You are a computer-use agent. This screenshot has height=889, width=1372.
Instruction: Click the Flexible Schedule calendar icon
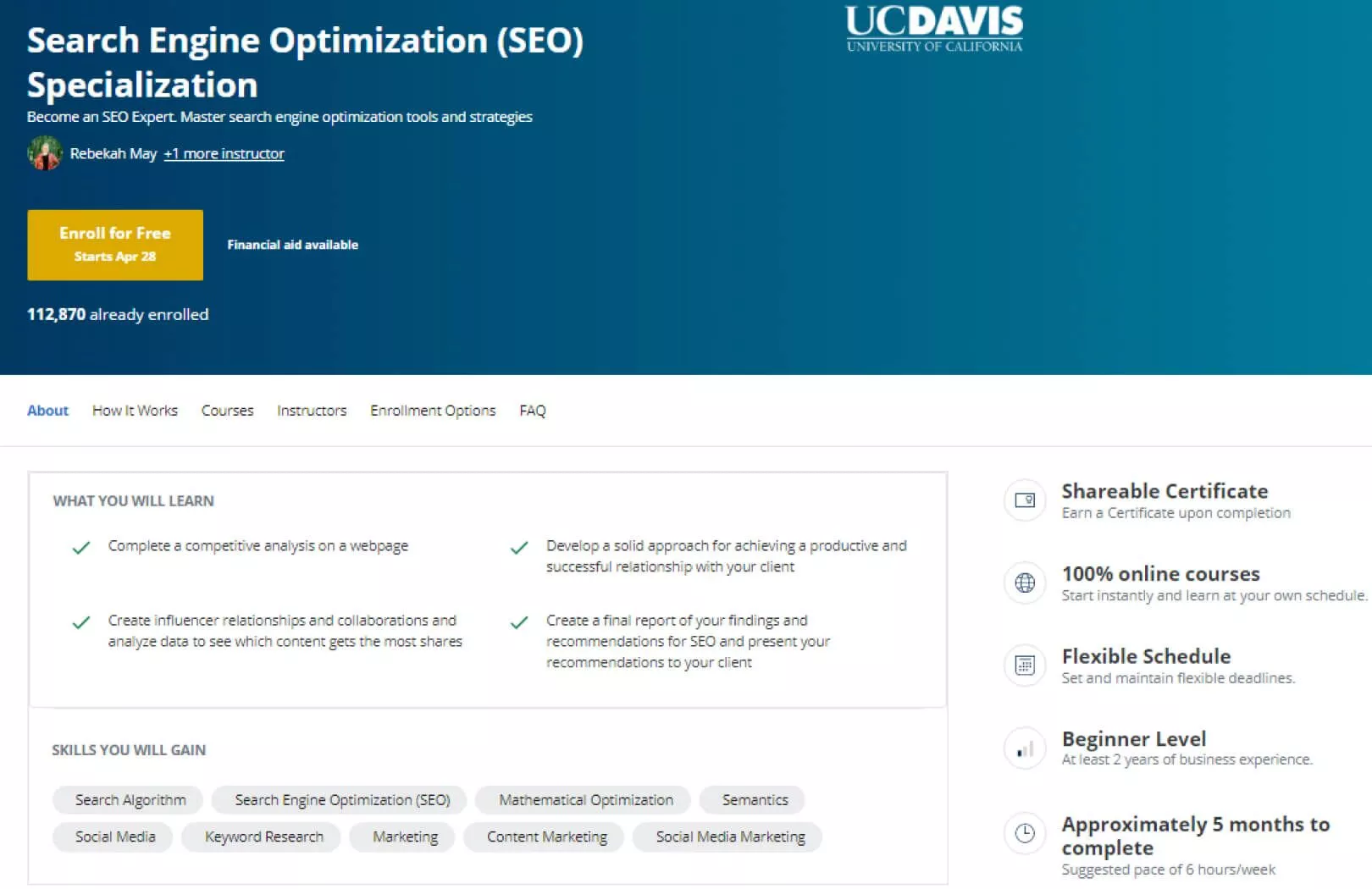[1025, 665]
